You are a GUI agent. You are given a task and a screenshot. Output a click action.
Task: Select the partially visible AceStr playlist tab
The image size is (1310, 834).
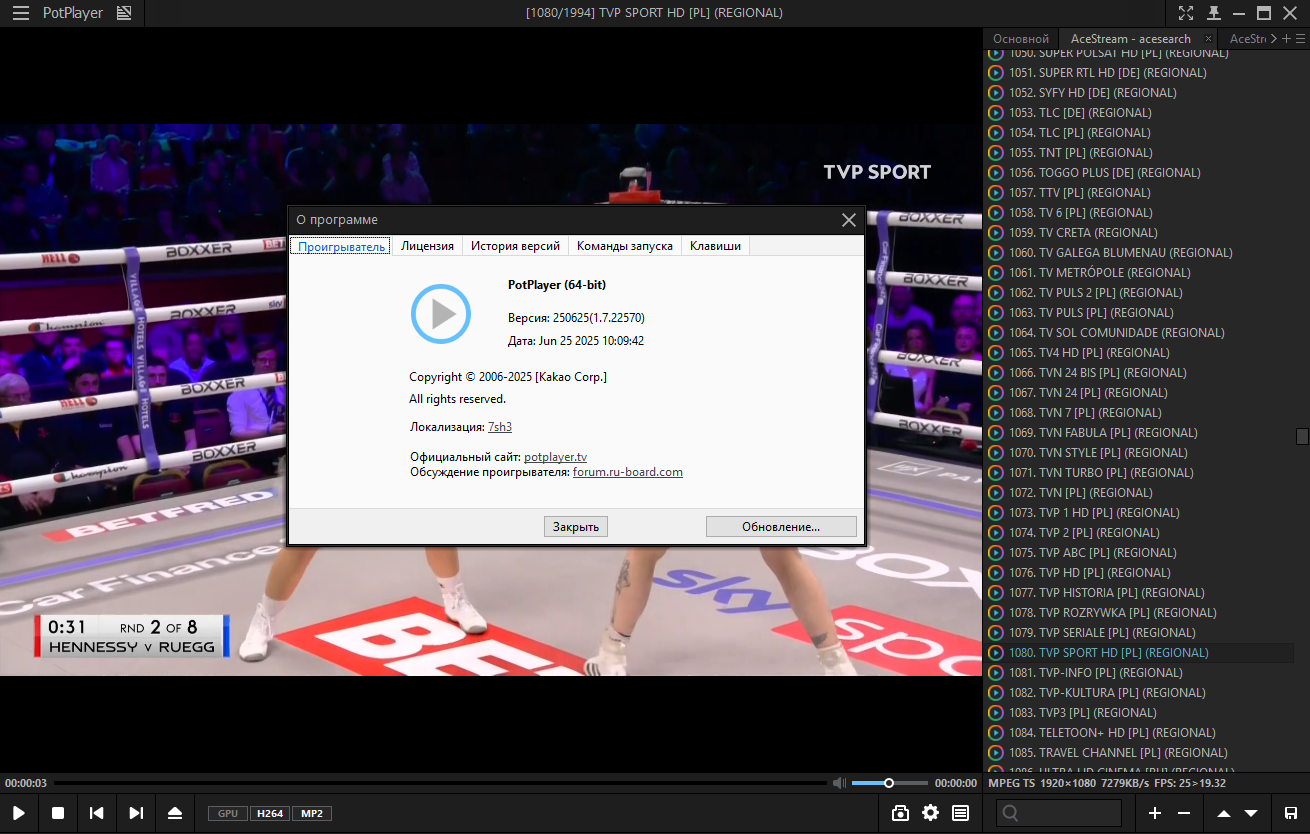1247,39
